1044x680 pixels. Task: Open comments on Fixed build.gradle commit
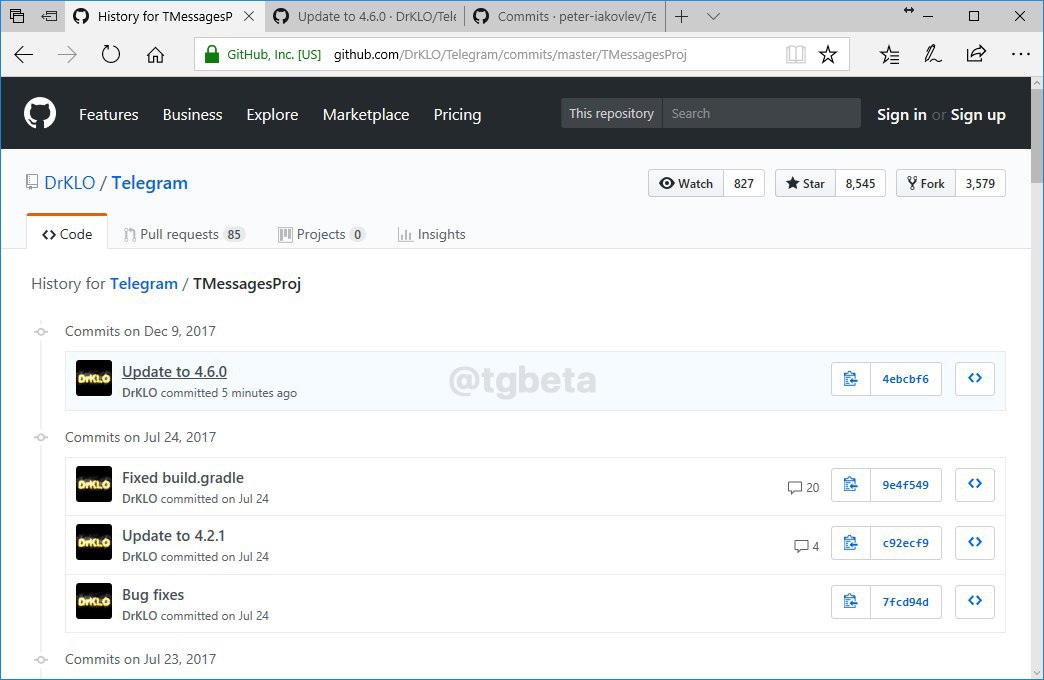(x=803, y=487)
